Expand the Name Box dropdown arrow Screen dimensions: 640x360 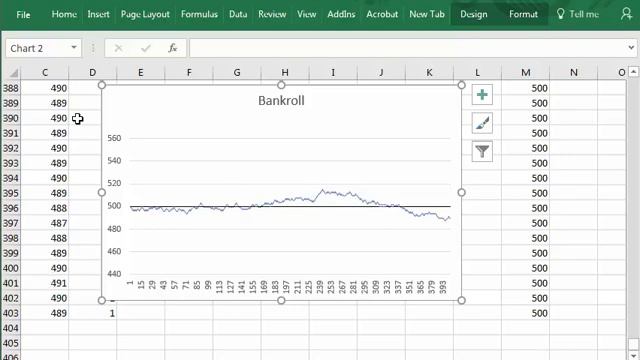pyautogui.click(x=74, y=48)
